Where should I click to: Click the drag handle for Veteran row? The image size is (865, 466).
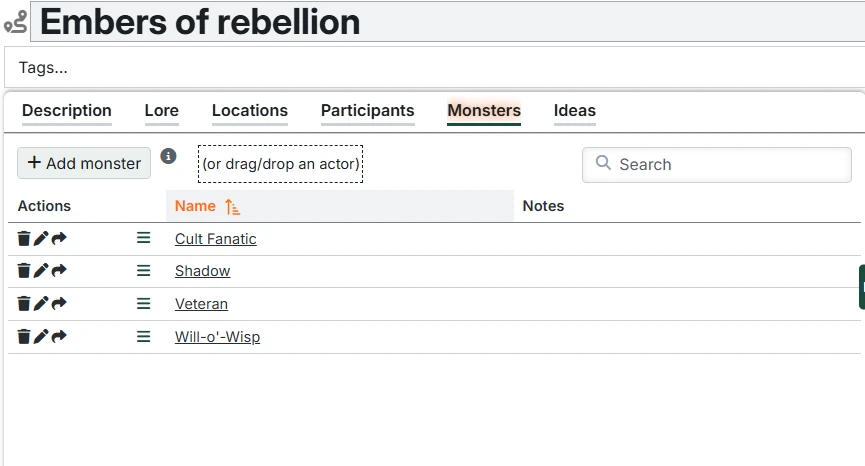pyautogui.click(x=143, y=304)
